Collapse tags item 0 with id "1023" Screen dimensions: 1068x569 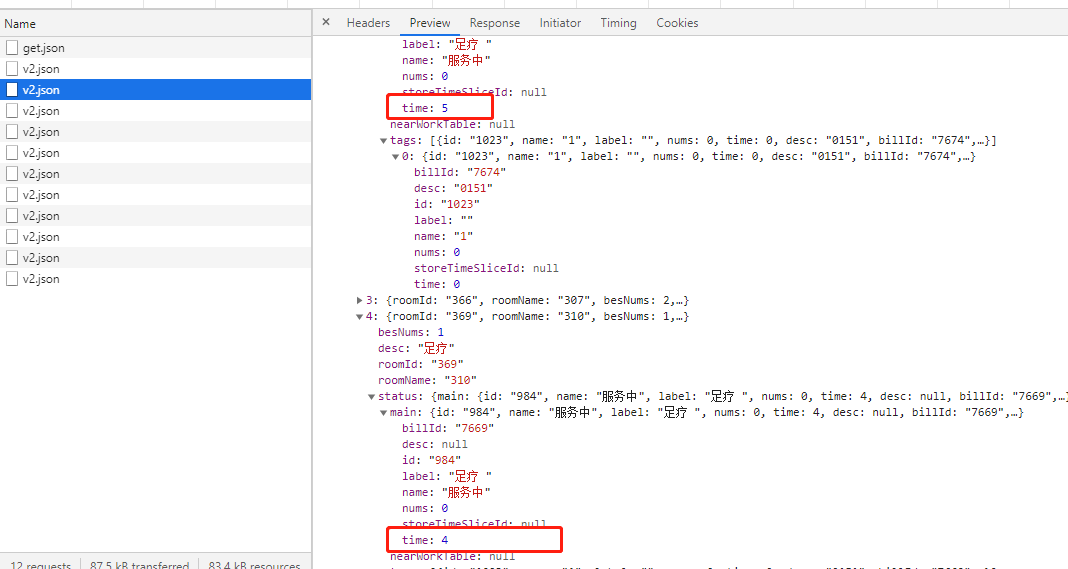pos(394,157)
